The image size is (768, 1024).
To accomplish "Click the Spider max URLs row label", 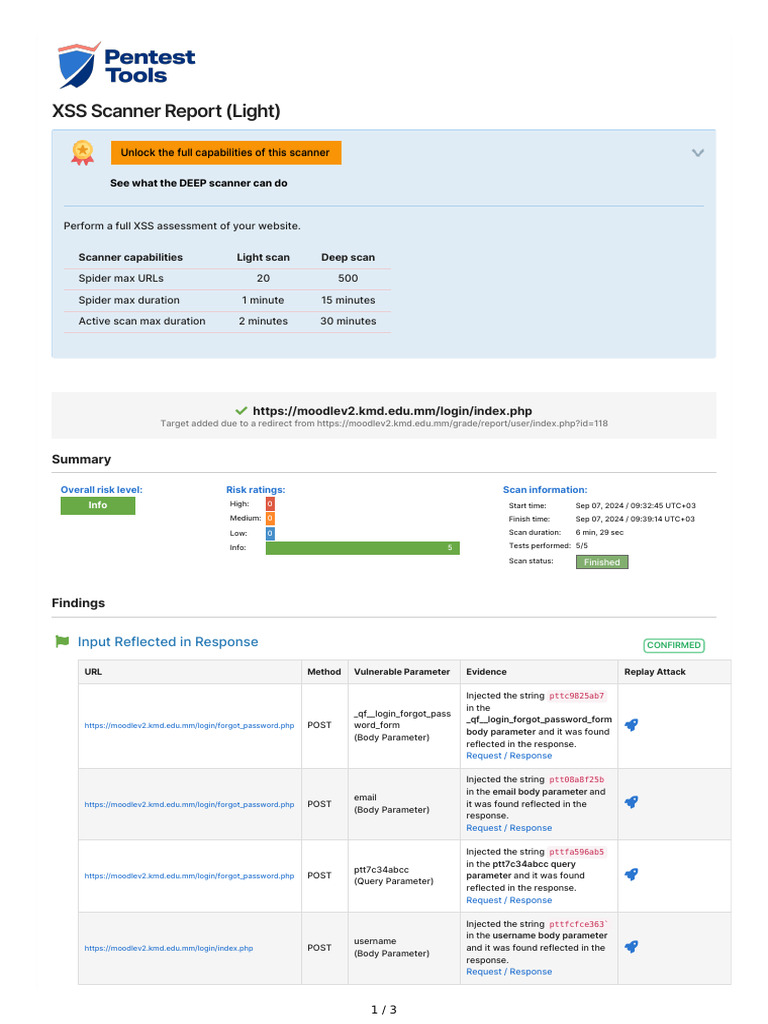I will pyautogui.click(x=121, y=278).
